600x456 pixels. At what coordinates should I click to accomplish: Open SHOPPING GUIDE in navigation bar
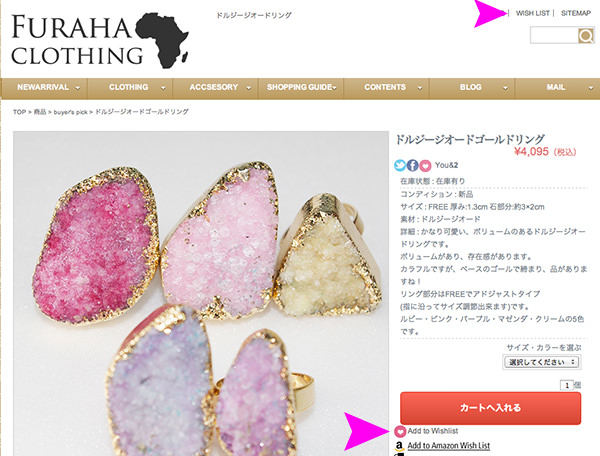[x=301, y=88]
